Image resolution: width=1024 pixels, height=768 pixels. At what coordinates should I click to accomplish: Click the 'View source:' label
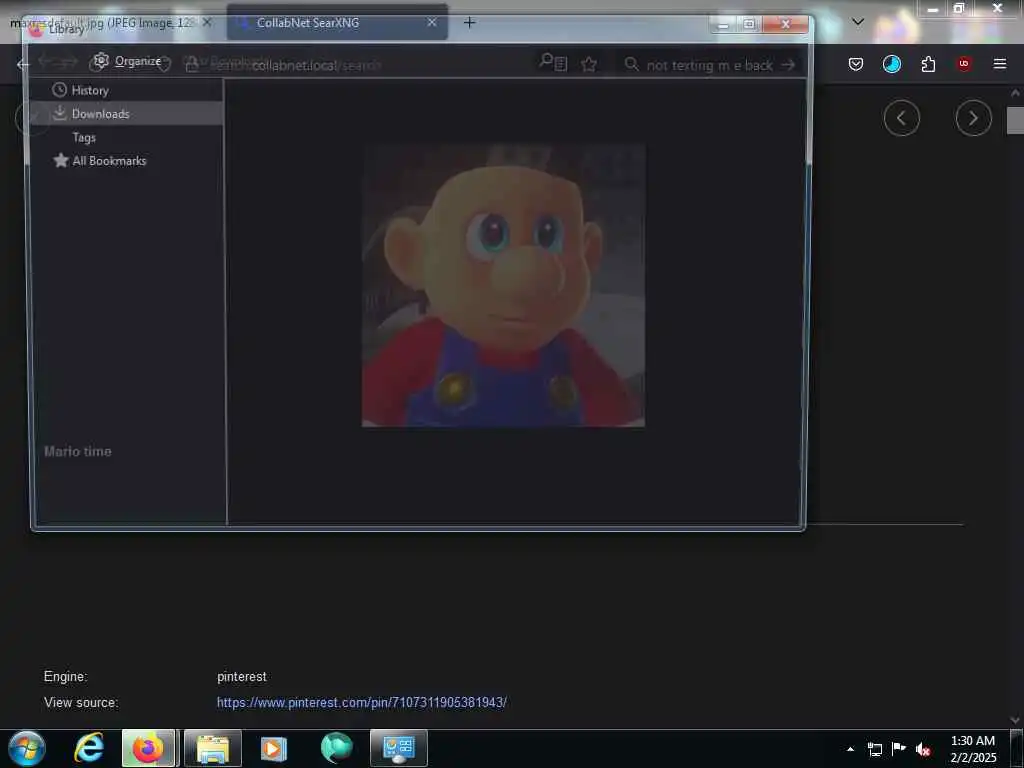81,703
